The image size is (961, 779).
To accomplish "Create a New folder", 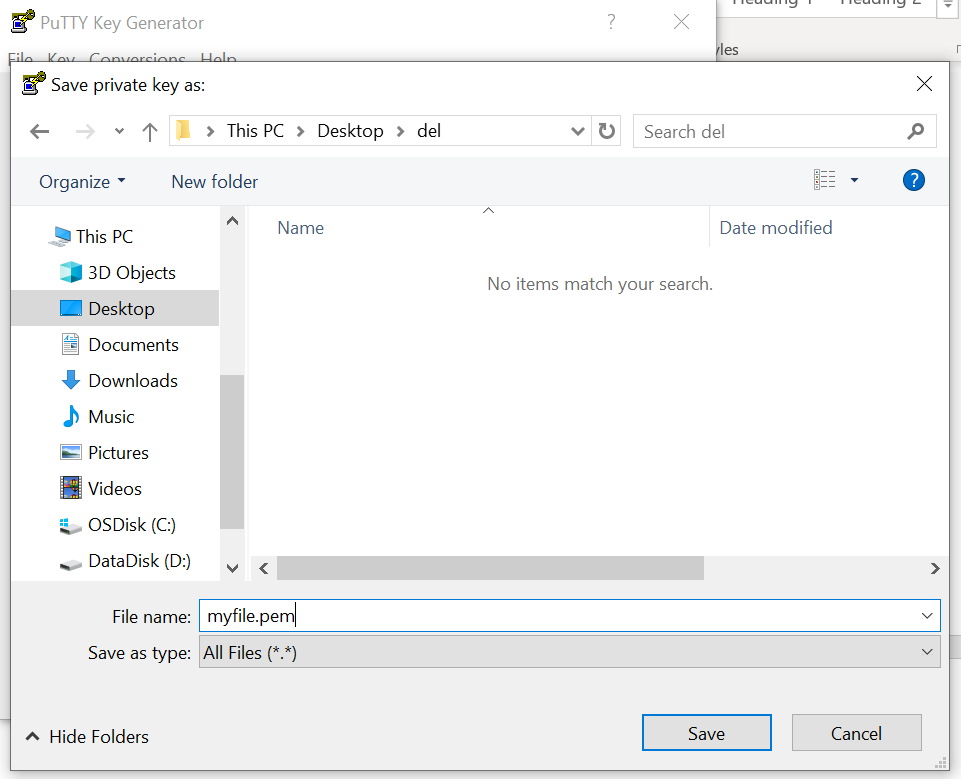I will coord(215,181).
